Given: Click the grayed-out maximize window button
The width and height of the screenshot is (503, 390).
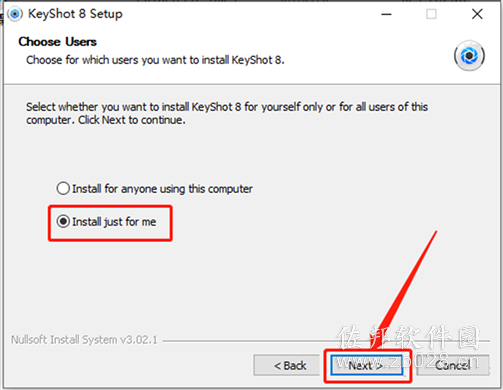Looking at the screenshot, I should point(431,14).
